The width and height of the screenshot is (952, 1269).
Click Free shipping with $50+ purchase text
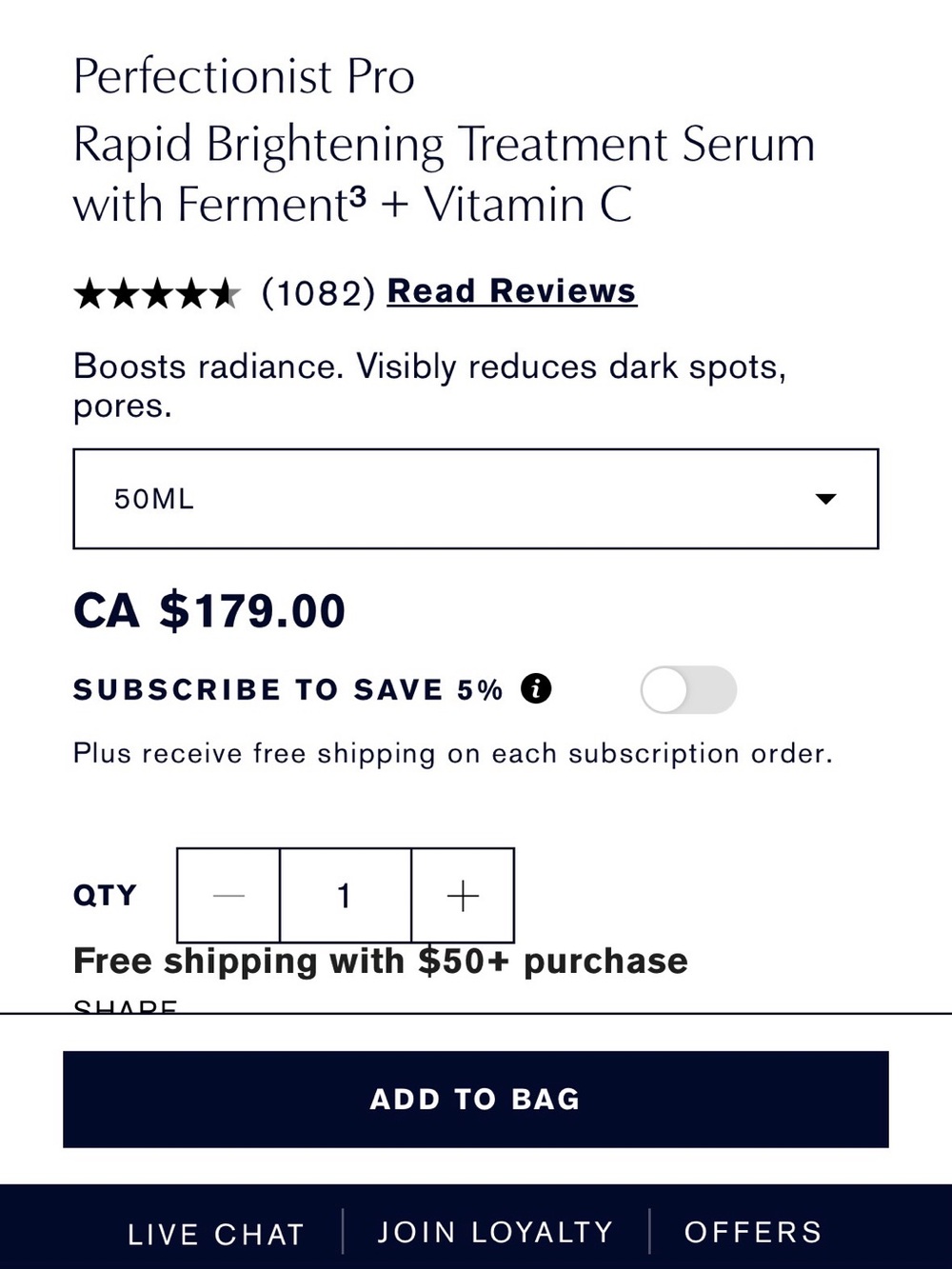[x=381, y=962]
